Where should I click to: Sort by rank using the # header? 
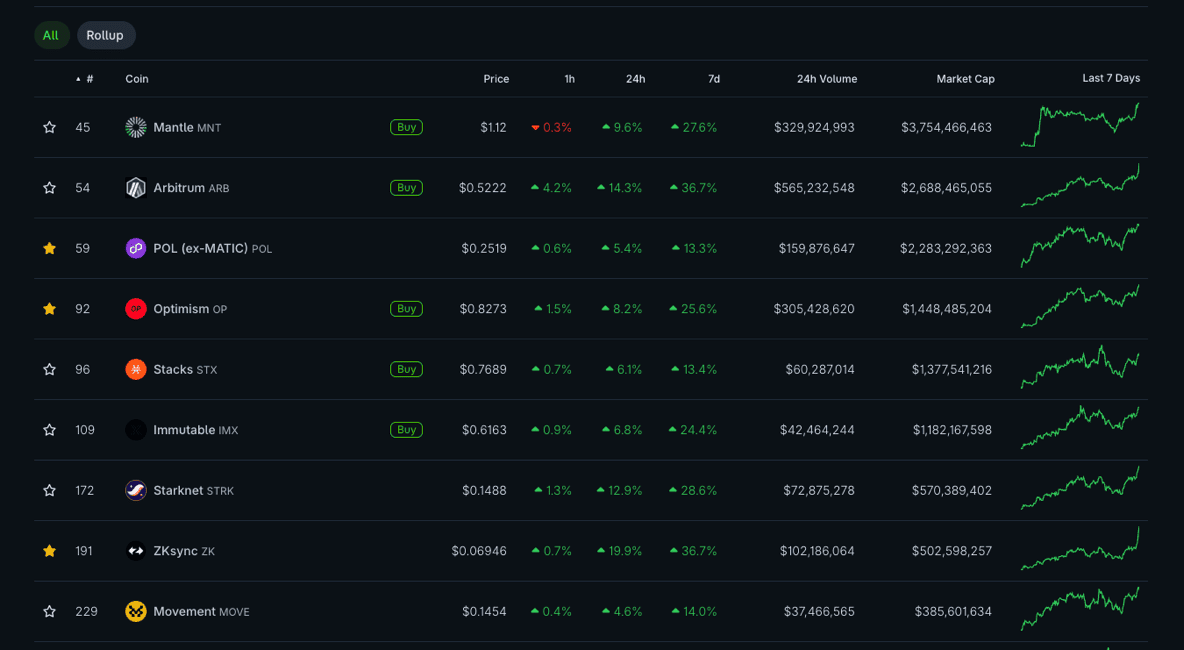(x=89, y=79)
